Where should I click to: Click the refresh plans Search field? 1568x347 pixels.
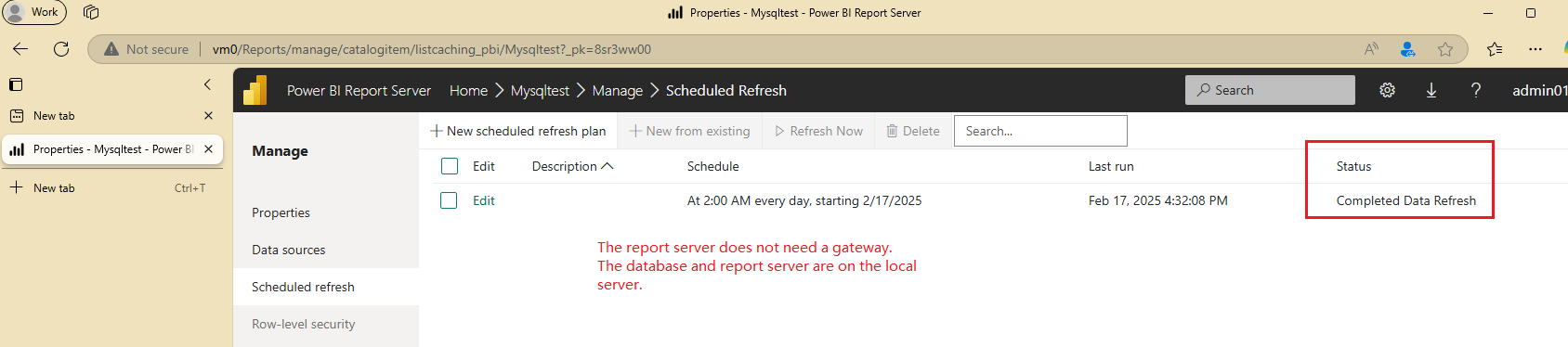1040,131
